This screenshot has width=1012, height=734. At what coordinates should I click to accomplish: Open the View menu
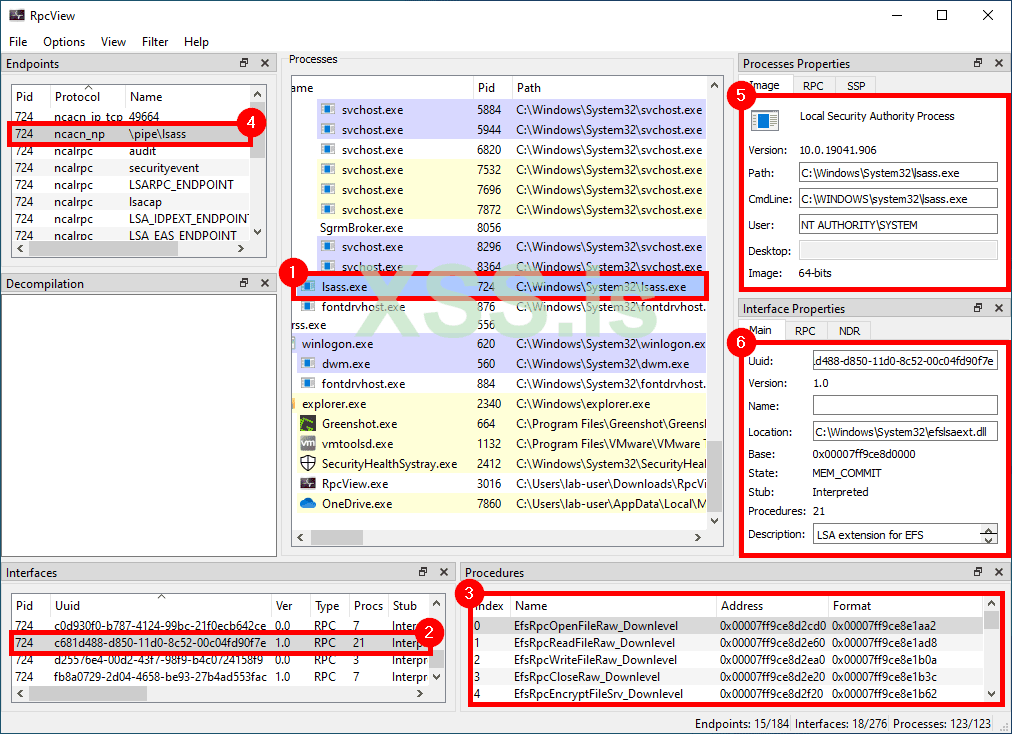(x=113, y=42)
